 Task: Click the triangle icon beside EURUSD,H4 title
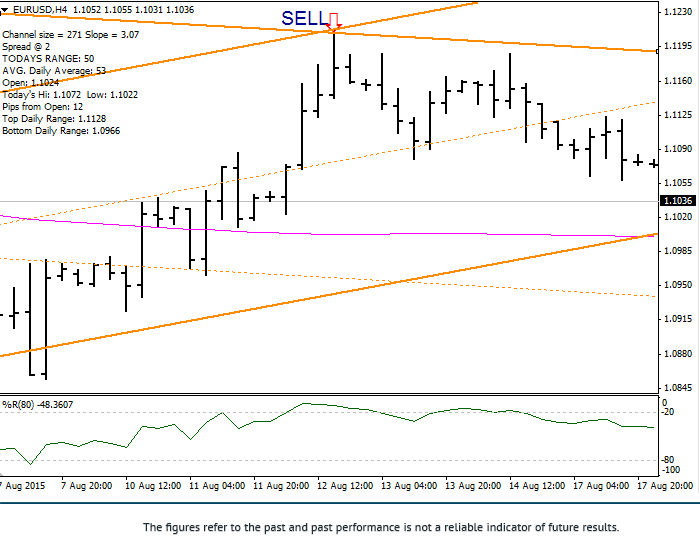[6, 9]
